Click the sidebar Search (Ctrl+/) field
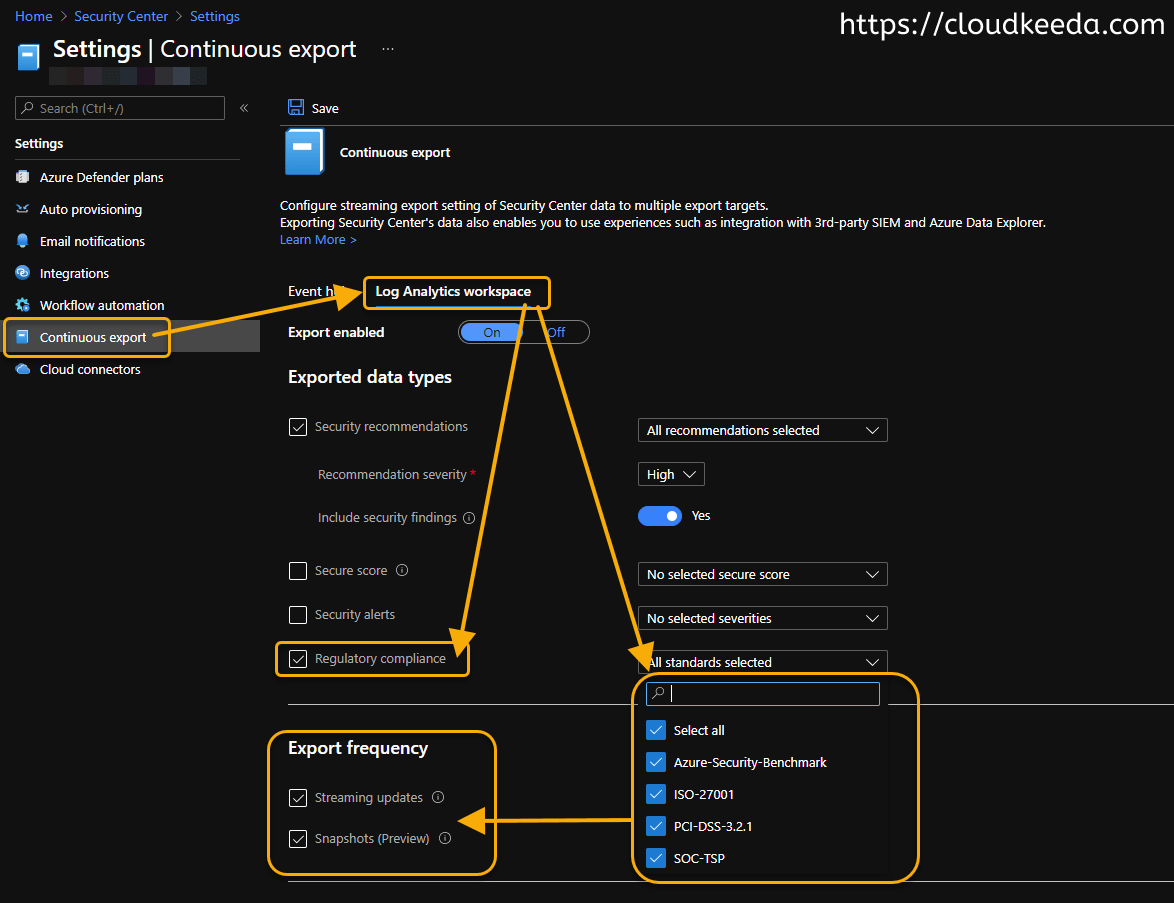The height and width of the screenshot is (903, 1174). point(120,108)
